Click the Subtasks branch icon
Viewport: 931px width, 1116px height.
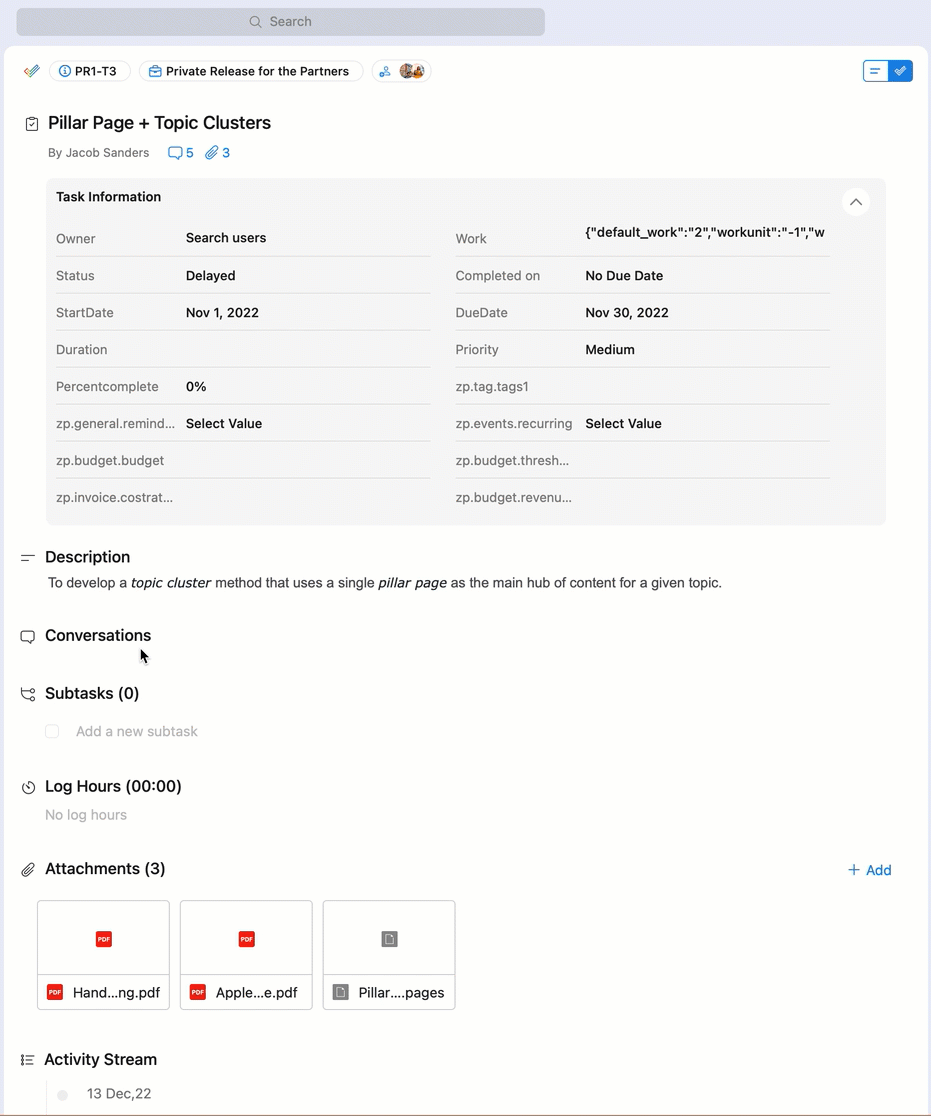click(x=28, y=694)
